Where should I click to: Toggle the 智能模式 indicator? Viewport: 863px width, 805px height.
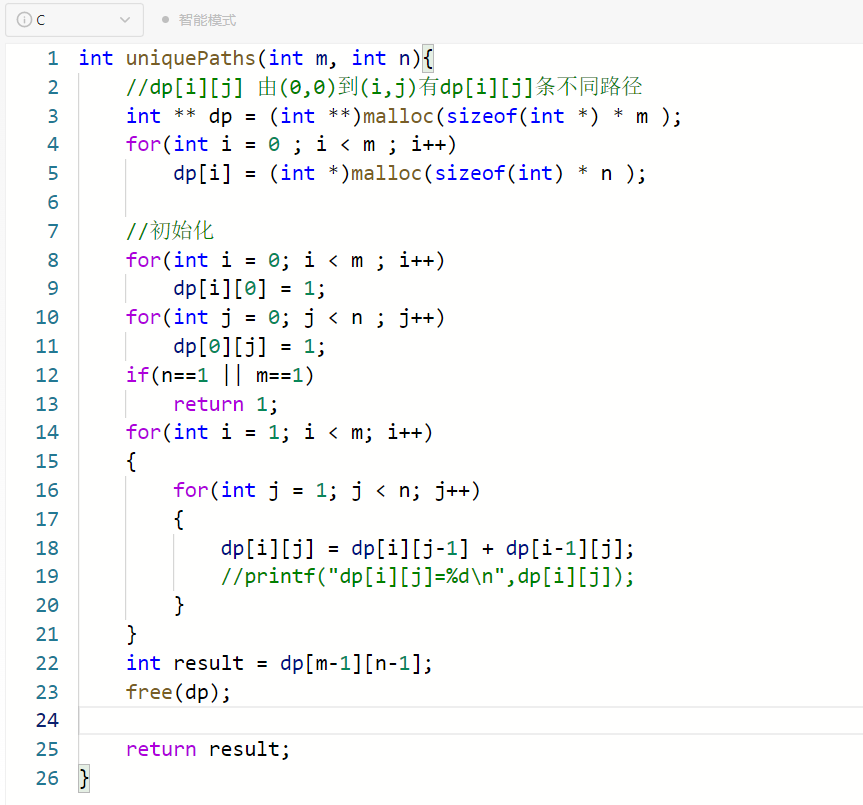point(199,20)
